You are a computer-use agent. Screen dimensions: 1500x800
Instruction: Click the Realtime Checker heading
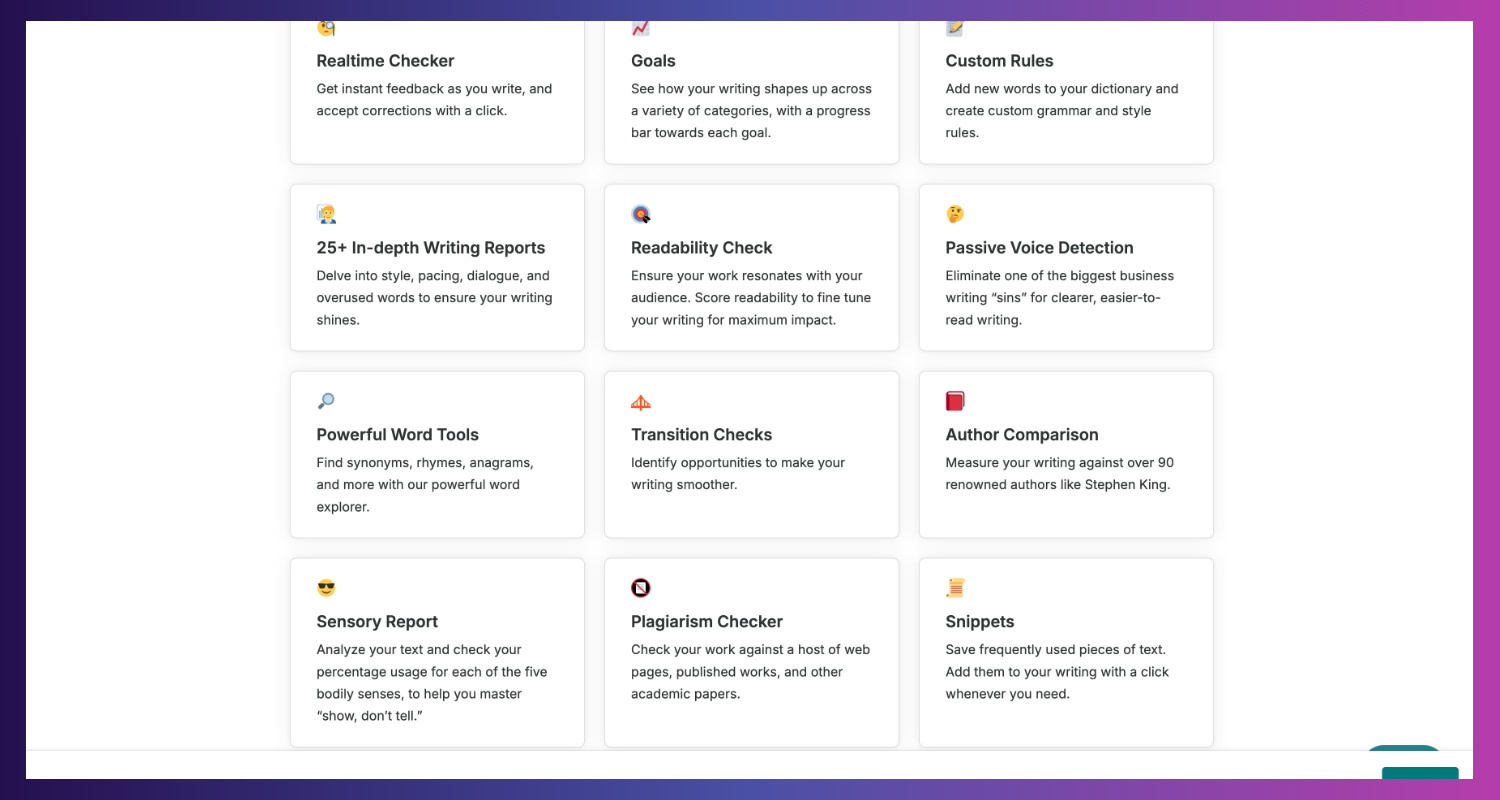click(x=385, y=61)
